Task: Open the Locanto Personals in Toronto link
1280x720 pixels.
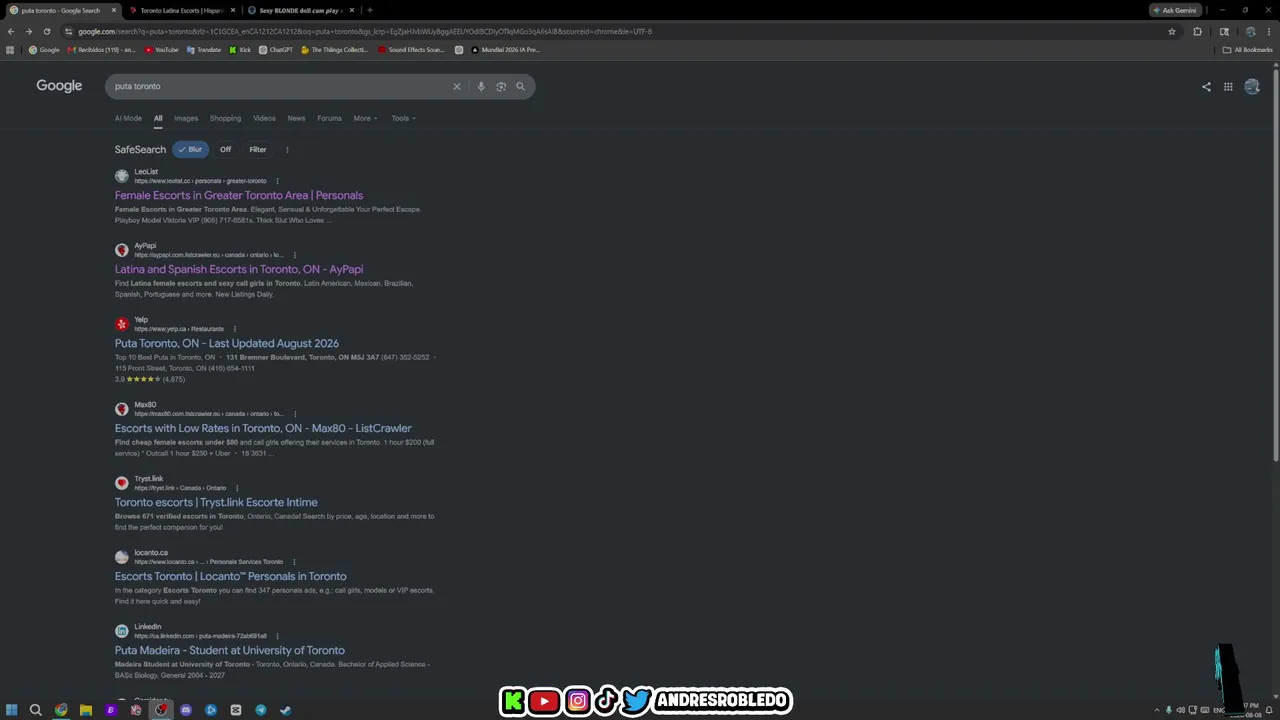Action: coord(231,576)
